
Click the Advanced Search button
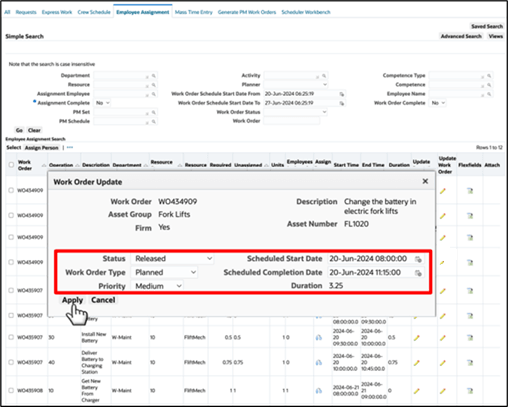pyautogui.click(x=461, y=37)
